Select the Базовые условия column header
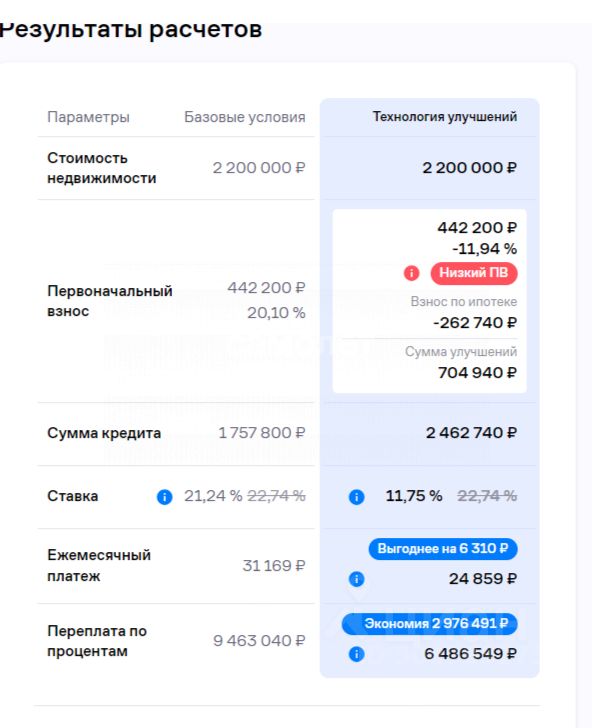 pyautogui.click(x=245, y=117)
